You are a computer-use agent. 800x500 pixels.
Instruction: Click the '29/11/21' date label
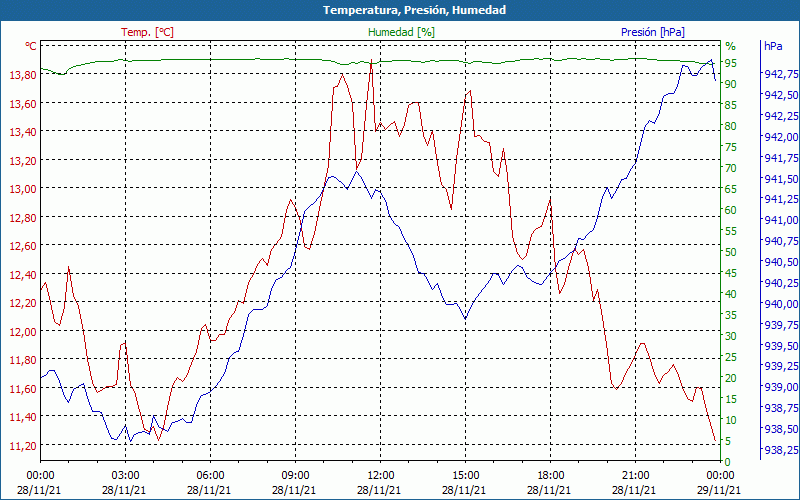(x=718, y=490)
